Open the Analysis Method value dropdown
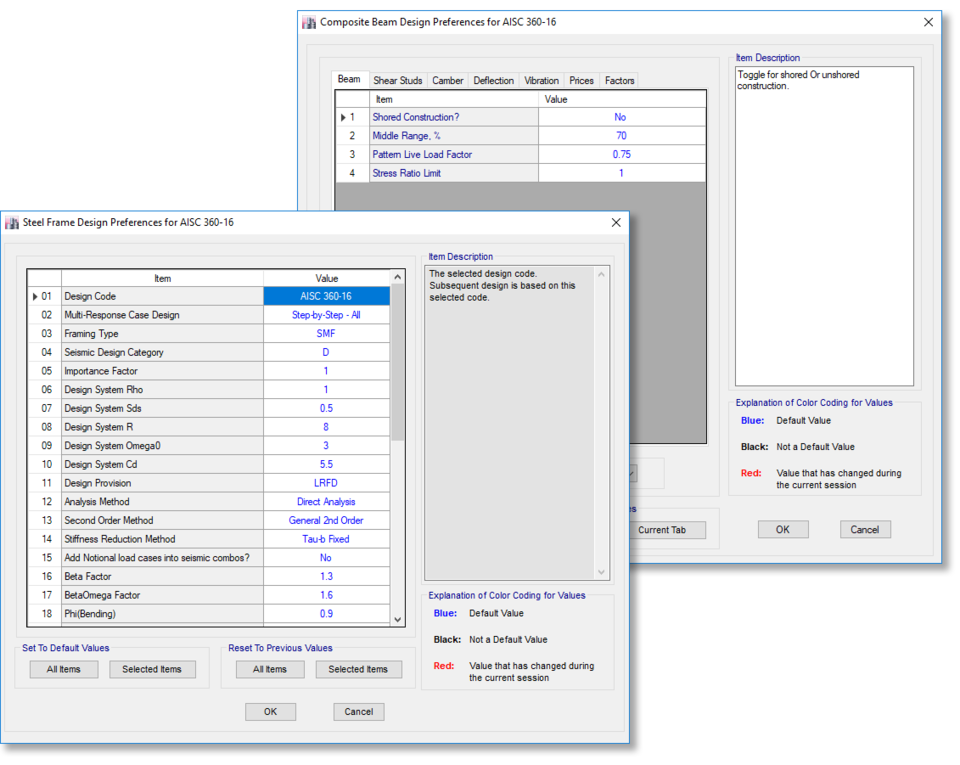The width and height of the screenshot is (960, 765). click(x=325, y=501)
